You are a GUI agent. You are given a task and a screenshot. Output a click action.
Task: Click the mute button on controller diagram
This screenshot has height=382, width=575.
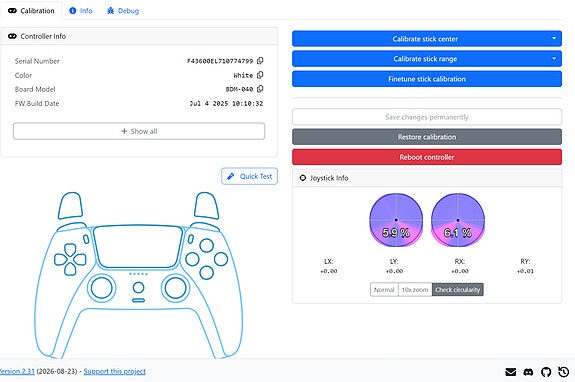click(138, 301)
